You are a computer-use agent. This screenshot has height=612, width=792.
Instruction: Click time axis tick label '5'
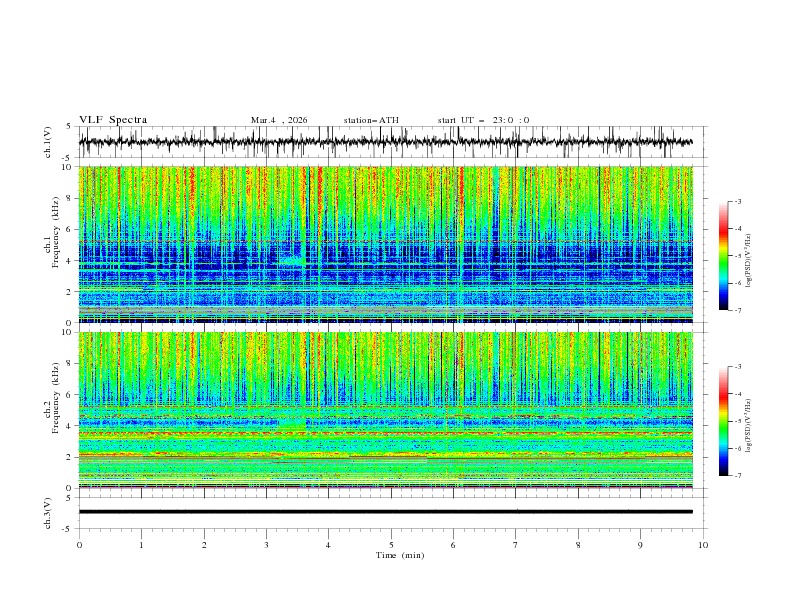click(391, 545)
